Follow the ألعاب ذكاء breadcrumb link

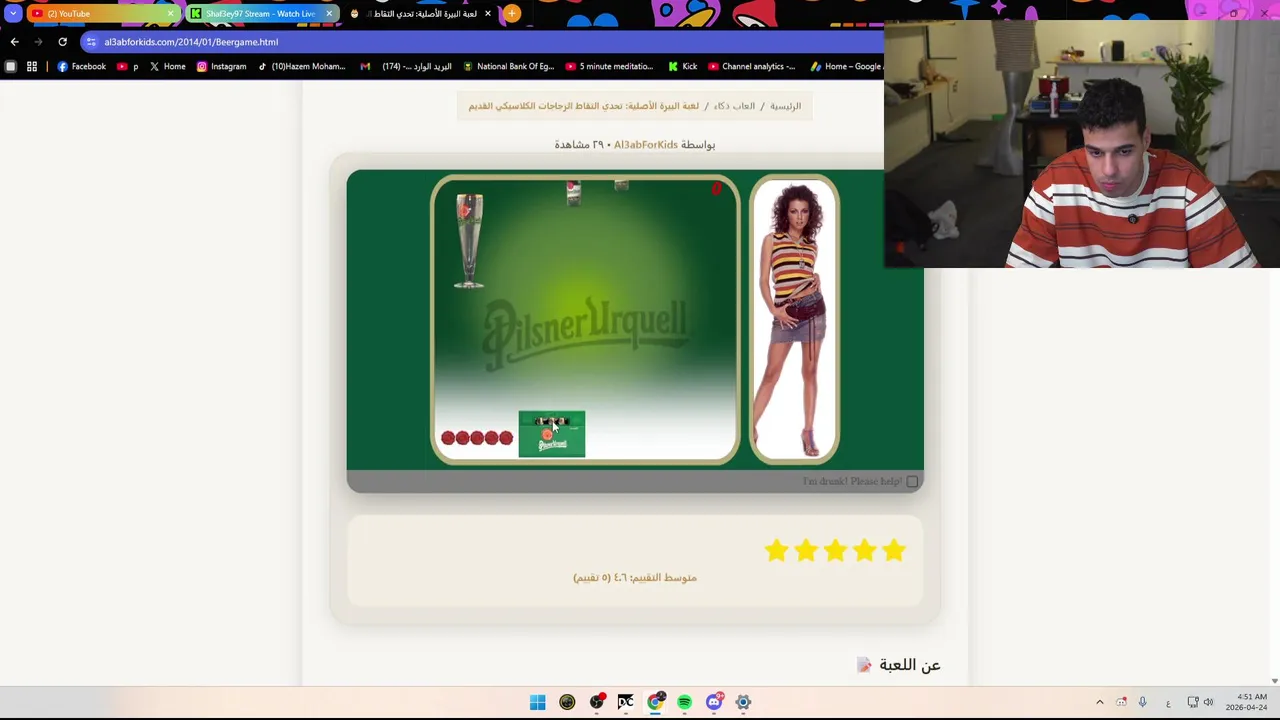[x=734, y=106]
